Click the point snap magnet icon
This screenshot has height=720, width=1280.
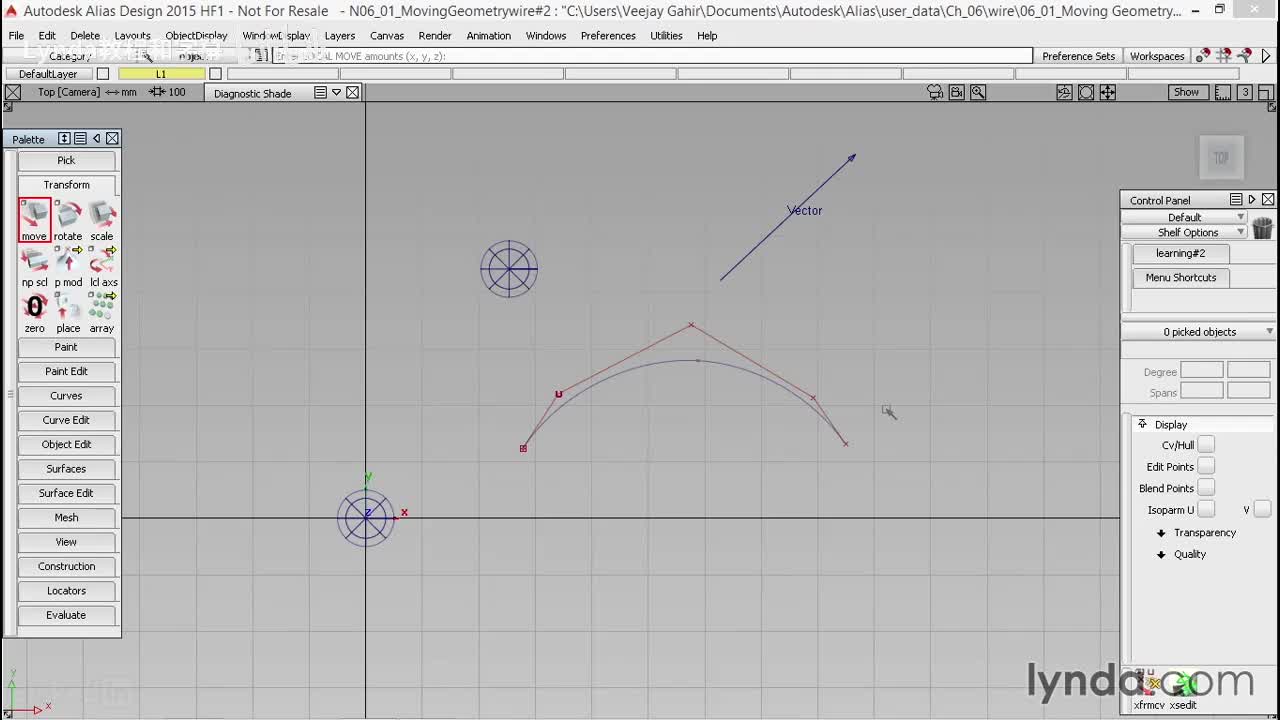point(1203,56)
